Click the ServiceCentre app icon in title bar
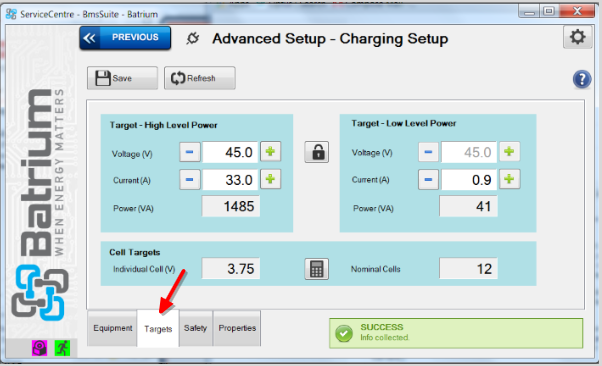 click(x=11, y=14)
